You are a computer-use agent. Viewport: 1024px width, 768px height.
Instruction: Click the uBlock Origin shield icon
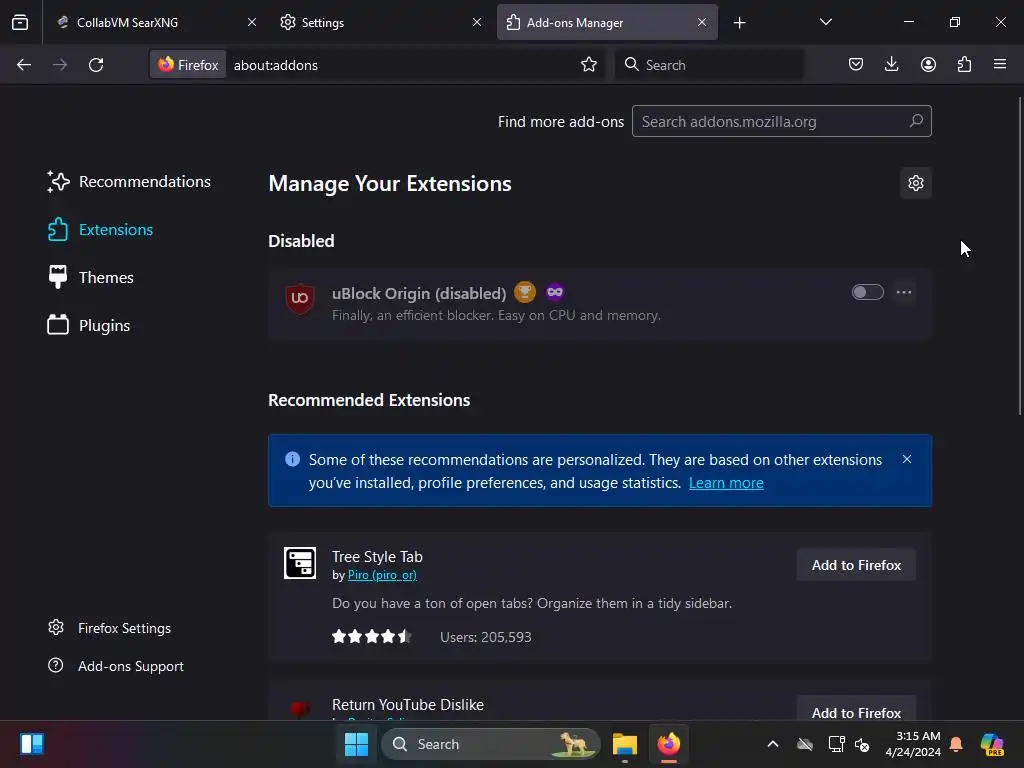tap(300, 298)
